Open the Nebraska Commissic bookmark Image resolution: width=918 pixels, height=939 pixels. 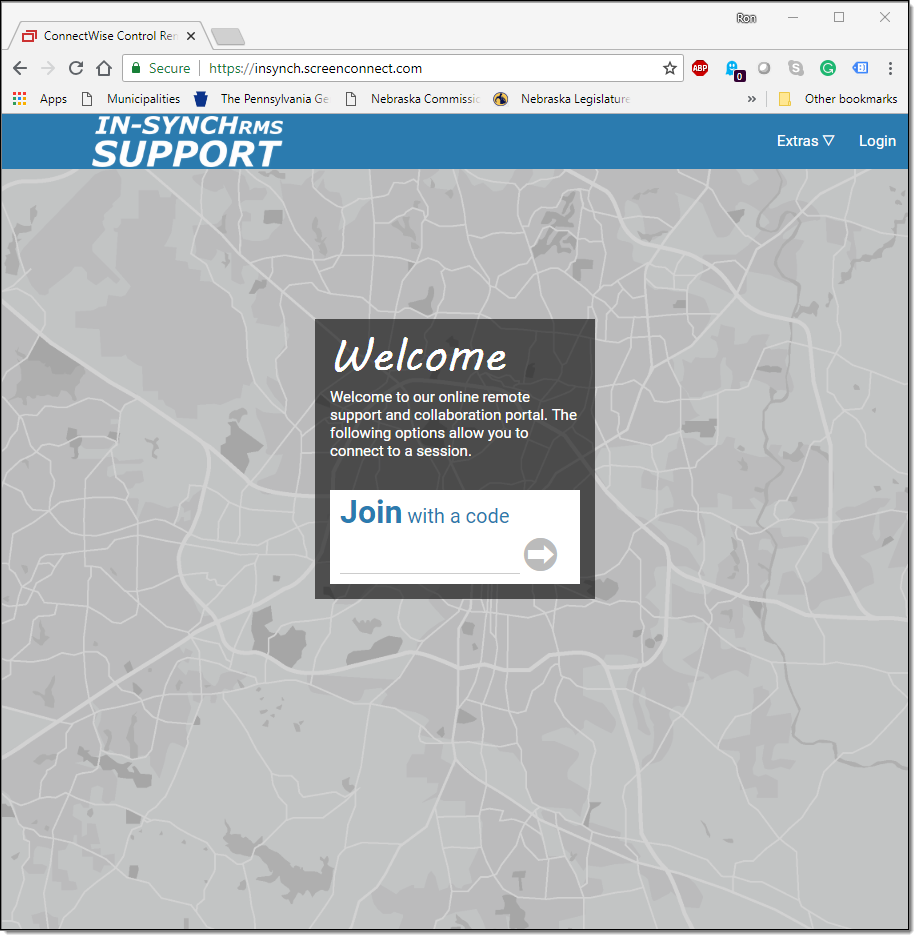pyautogui.click(x=413, y=99)
